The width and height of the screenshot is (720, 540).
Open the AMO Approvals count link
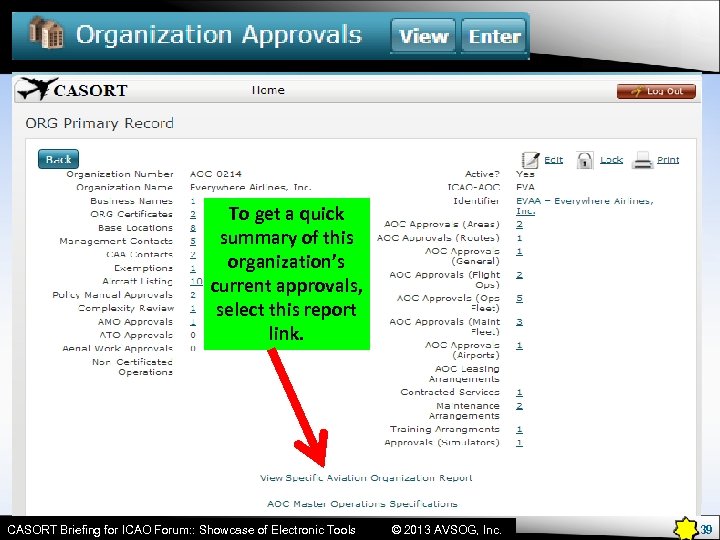click(193, 322)
